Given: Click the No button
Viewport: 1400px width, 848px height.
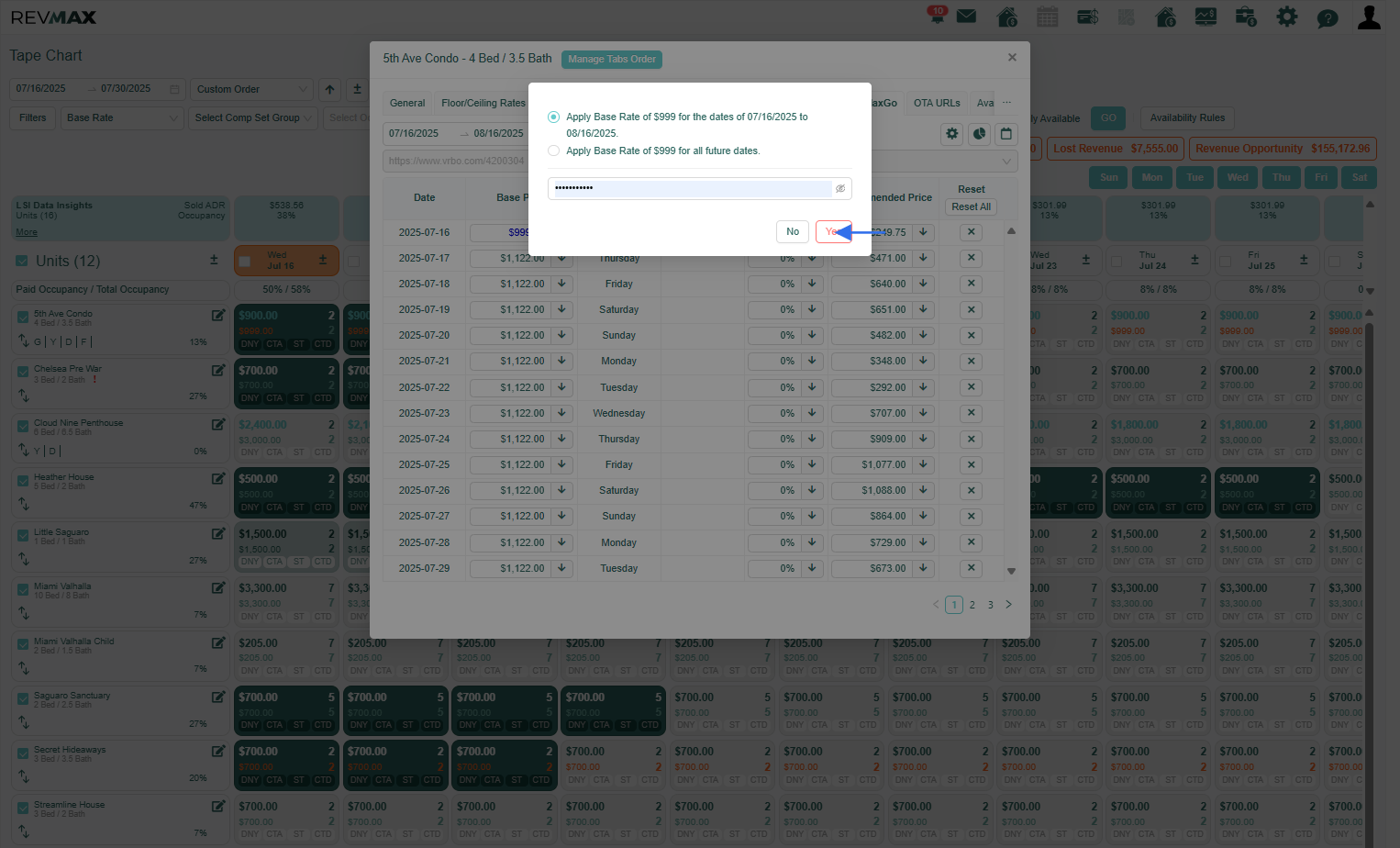Looking at the screenshot, I should click(793, 231).
